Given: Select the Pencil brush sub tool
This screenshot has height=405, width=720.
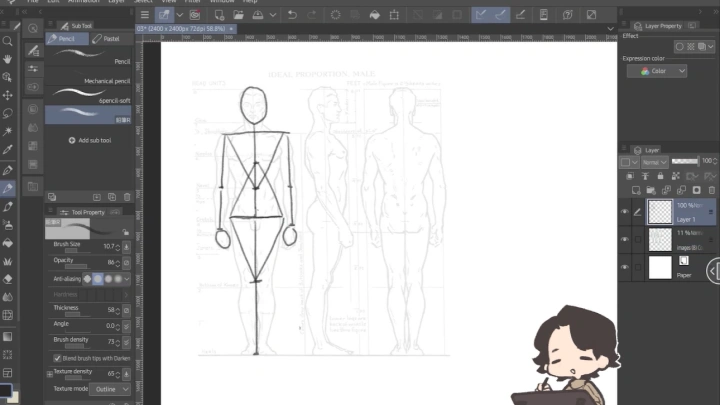Looking at the screenshot, I should point(88,56).
